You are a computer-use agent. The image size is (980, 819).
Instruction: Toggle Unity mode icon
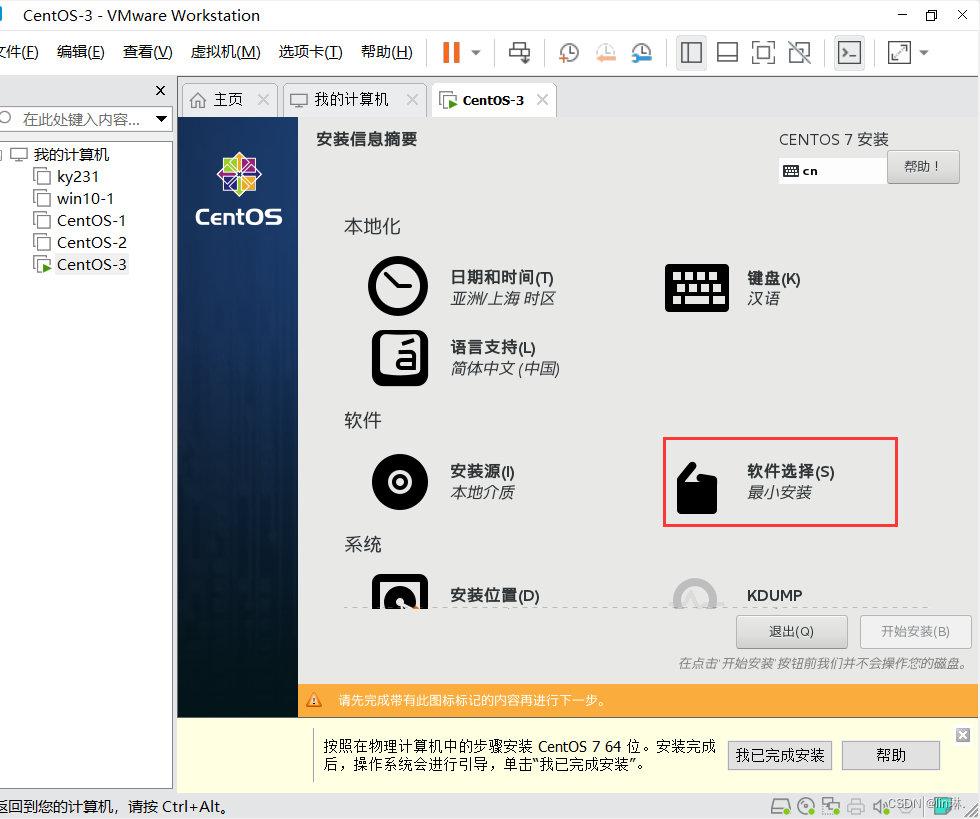pyautogui.click(x=799, y=53)
